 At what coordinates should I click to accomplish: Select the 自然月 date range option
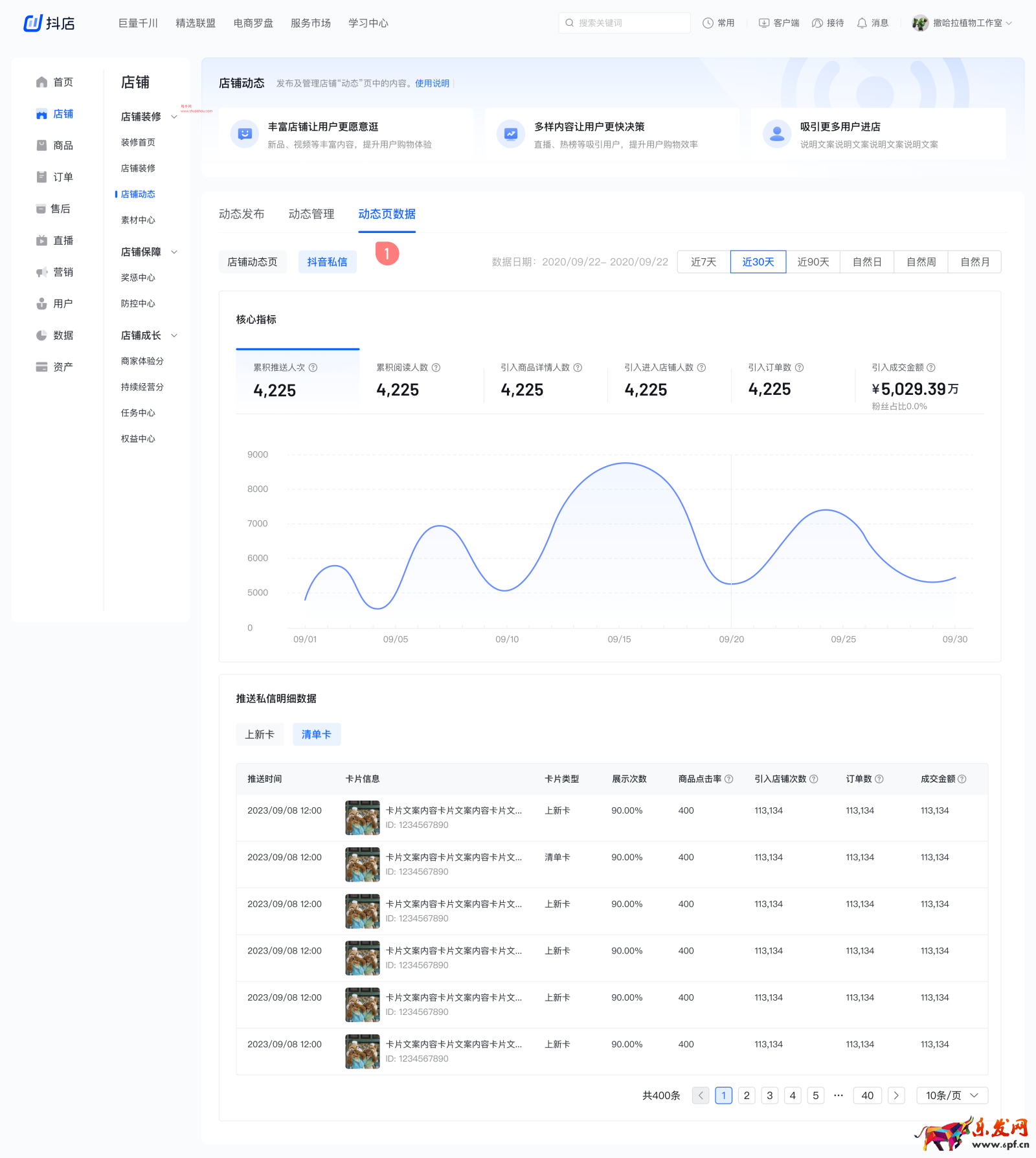tap(974, 262)
